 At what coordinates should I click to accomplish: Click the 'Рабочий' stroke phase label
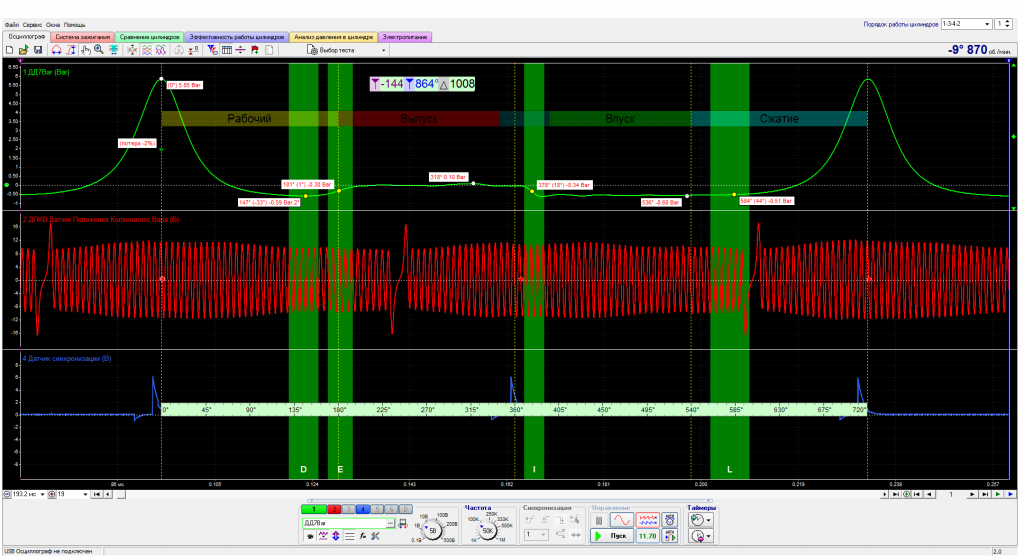pyautogui.click(x=249, y=118)
